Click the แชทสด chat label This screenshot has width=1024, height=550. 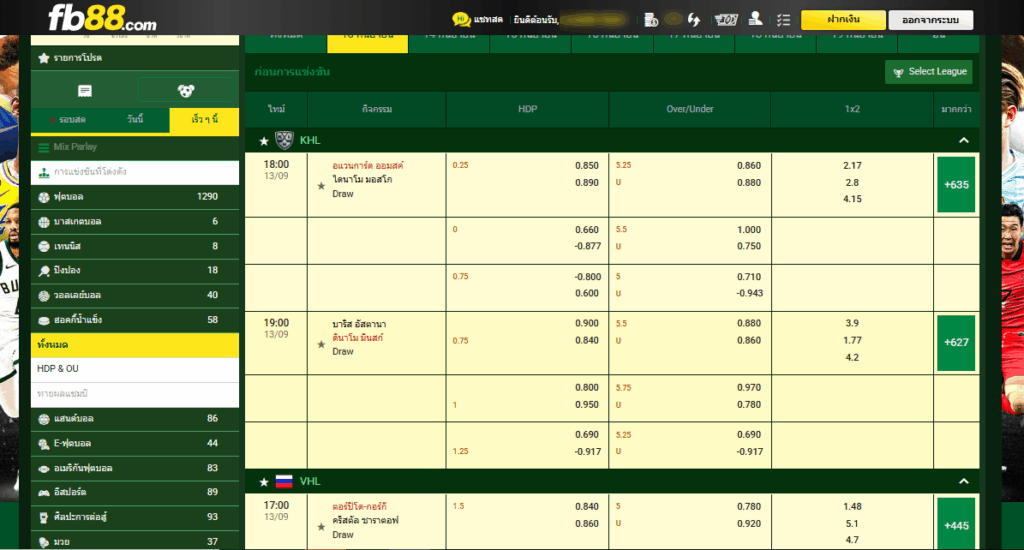[488, 20]
